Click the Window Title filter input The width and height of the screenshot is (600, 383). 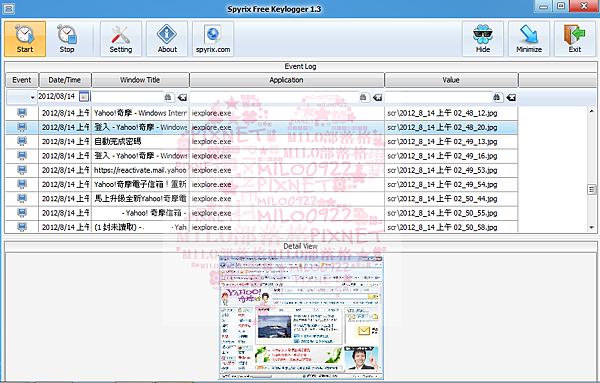coord(127,97)
